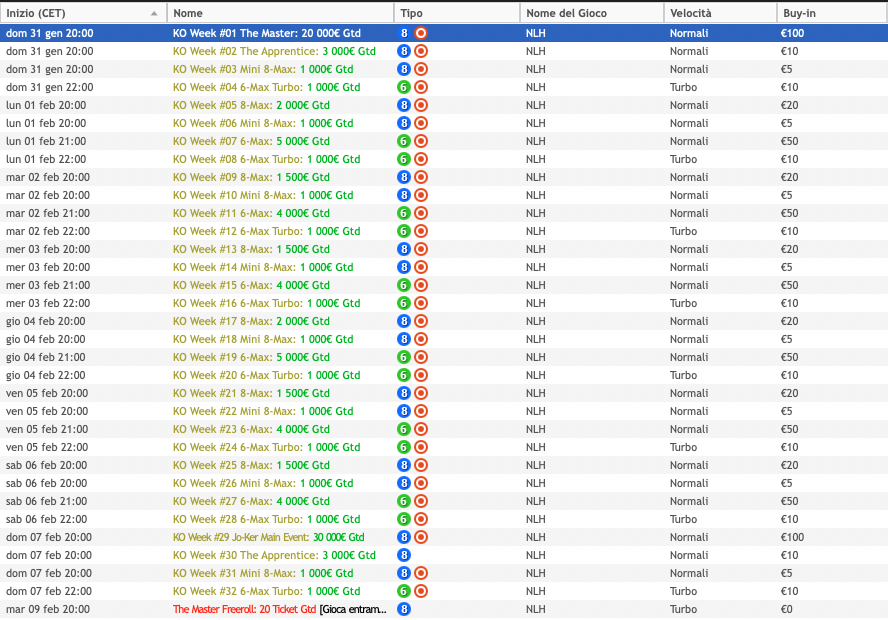
Task: Click Turbo speed in KO Week #32 row
Action: [x=683, y=591]
